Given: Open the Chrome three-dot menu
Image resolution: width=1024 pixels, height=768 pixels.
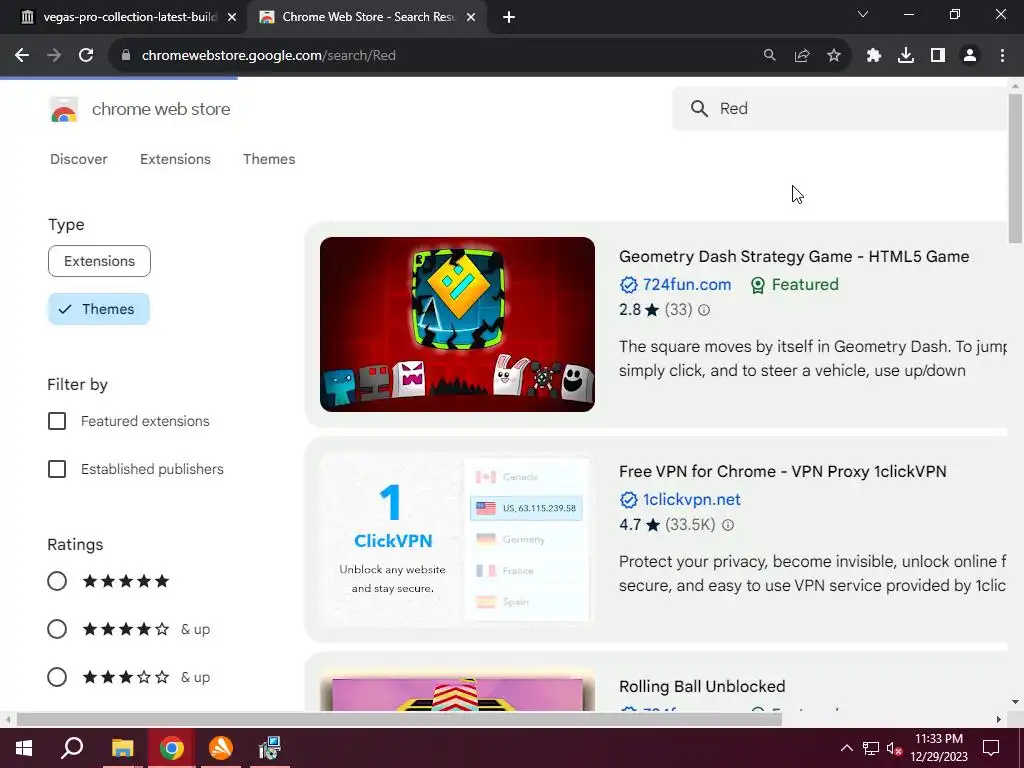Looking at the screenshot, I should [x=1002, y=56].
